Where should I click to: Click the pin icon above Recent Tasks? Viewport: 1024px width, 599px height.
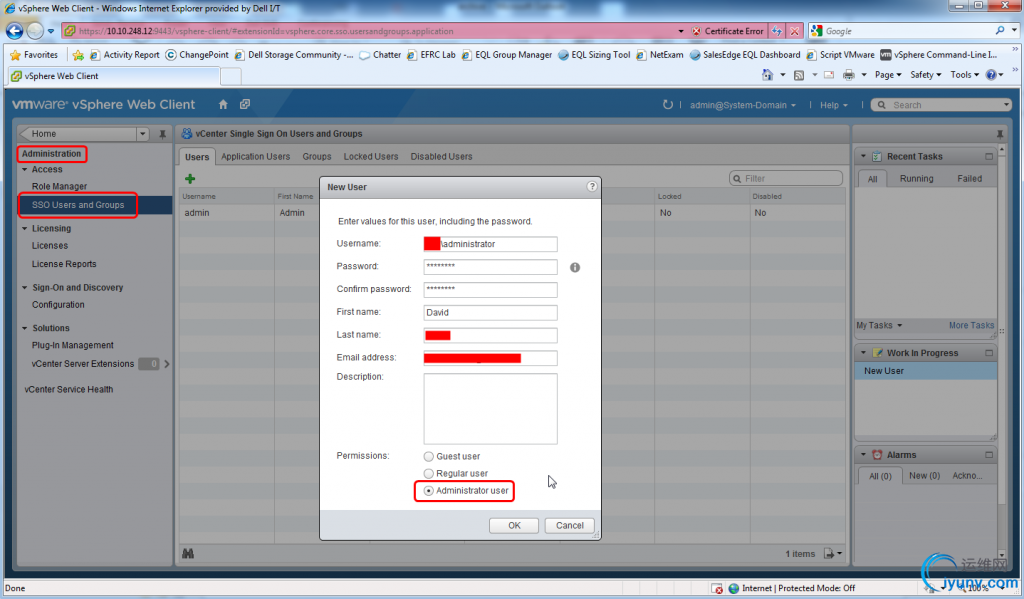(x=1000, y=134)
